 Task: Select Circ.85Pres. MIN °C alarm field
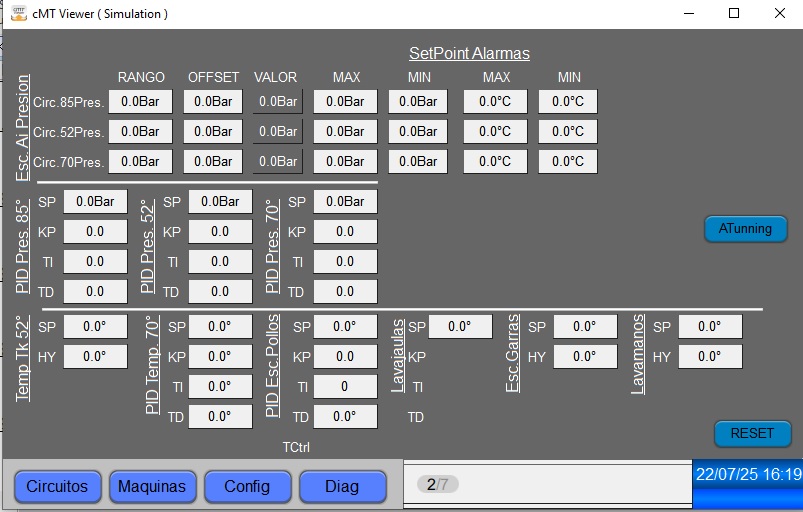568,101
